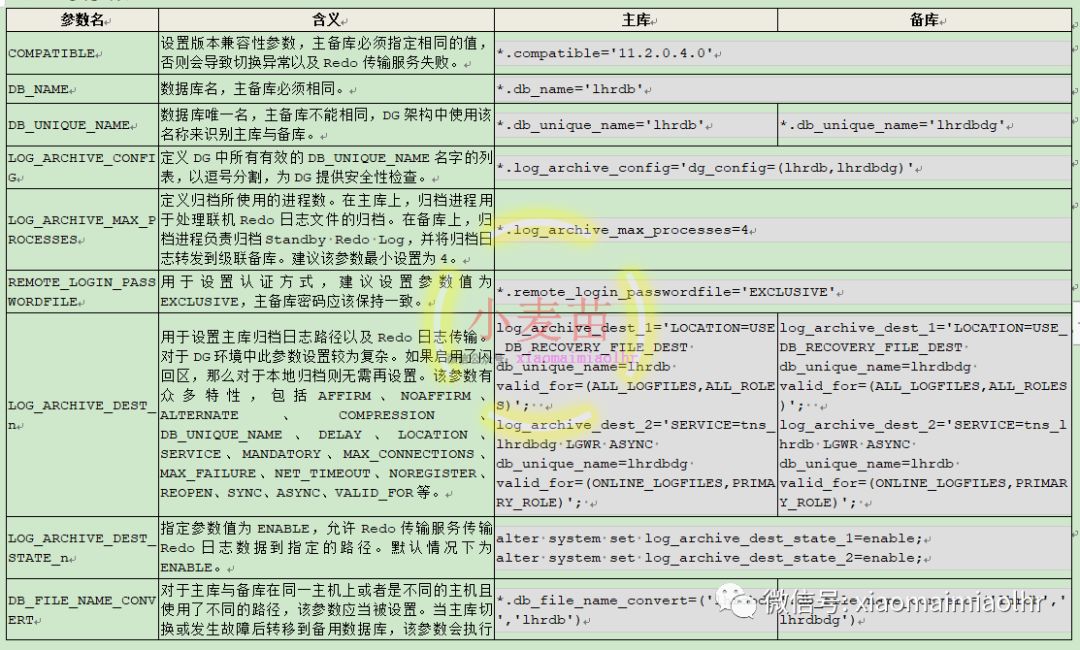Click primary *.db_file_name_convert value
Viewport: 1080px width, 650px height.
(x=636, y=610)
